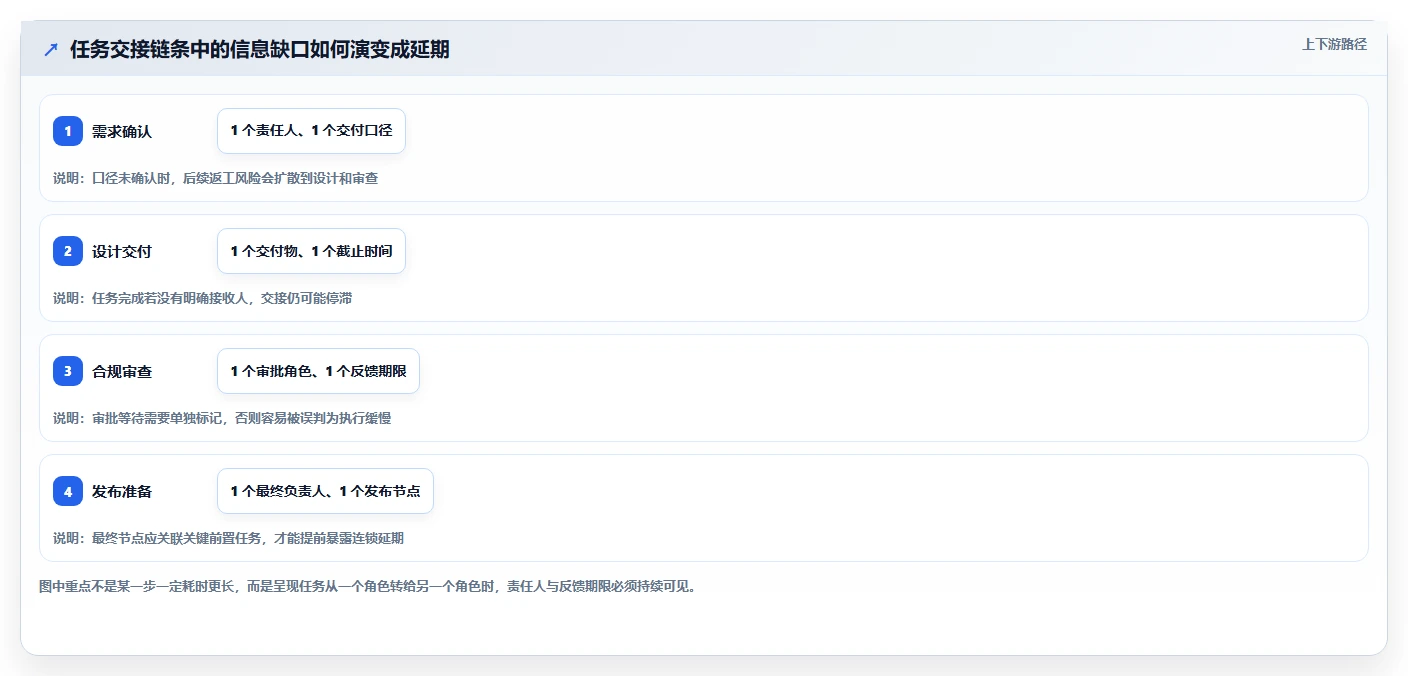Click the title 任务交接链条中的信息缺口如何演变成延期
Image resolution: width=1408 pixels, height=676 pixels.
pos(260,49)
